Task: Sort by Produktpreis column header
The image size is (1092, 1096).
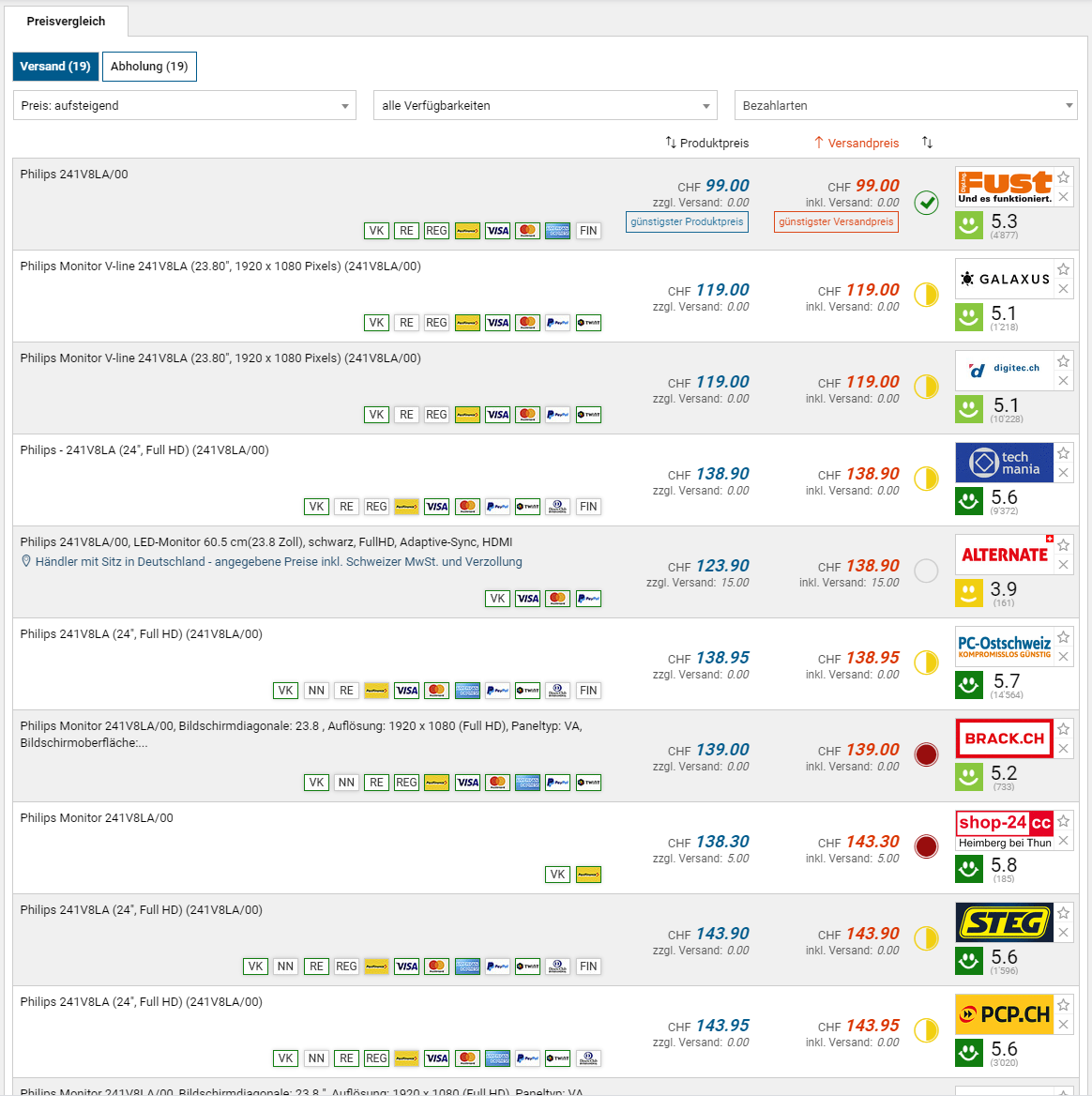Action: (x=707, y=143)
